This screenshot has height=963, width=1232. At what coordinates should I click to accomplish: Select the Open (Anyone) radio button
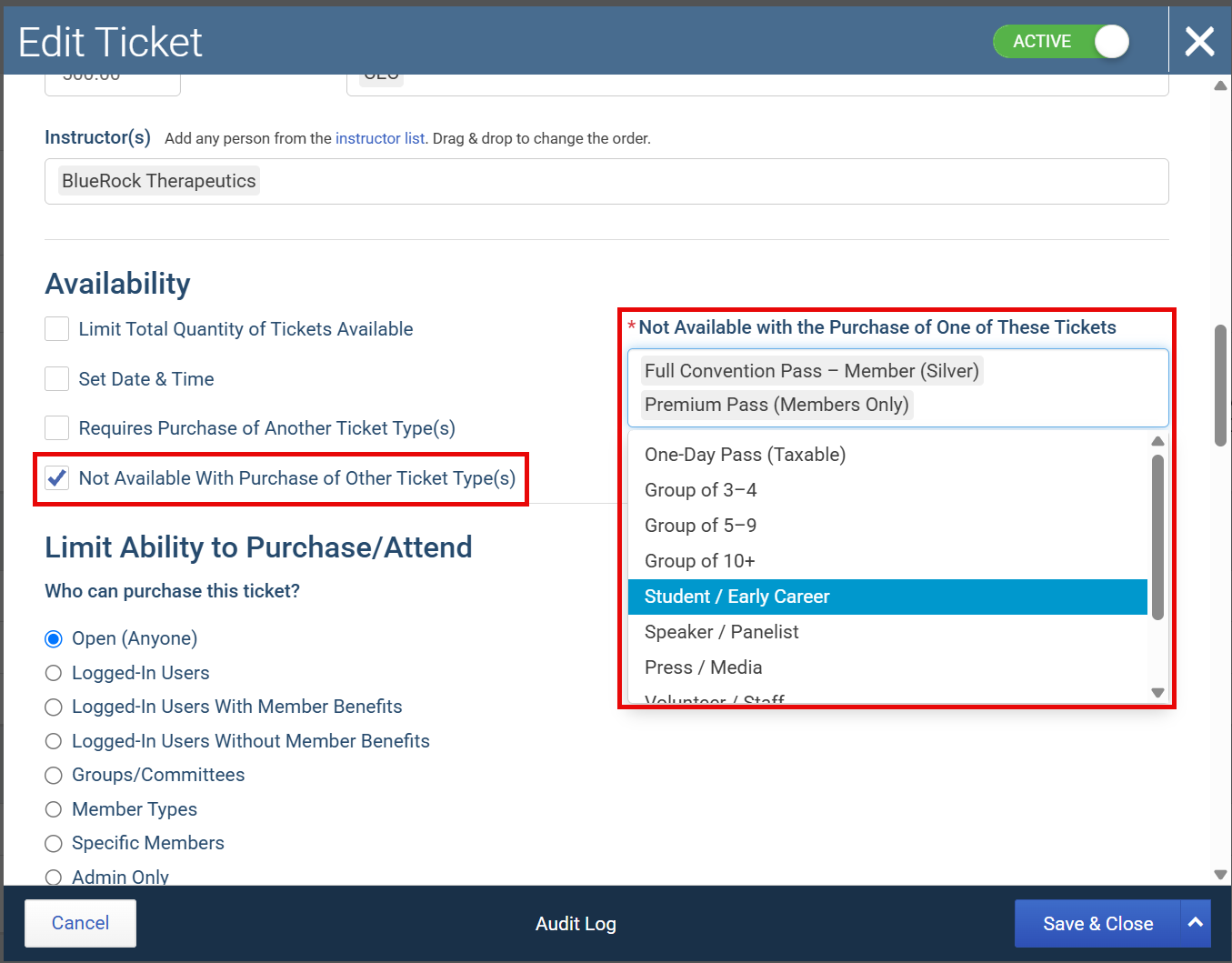[54, 638]
